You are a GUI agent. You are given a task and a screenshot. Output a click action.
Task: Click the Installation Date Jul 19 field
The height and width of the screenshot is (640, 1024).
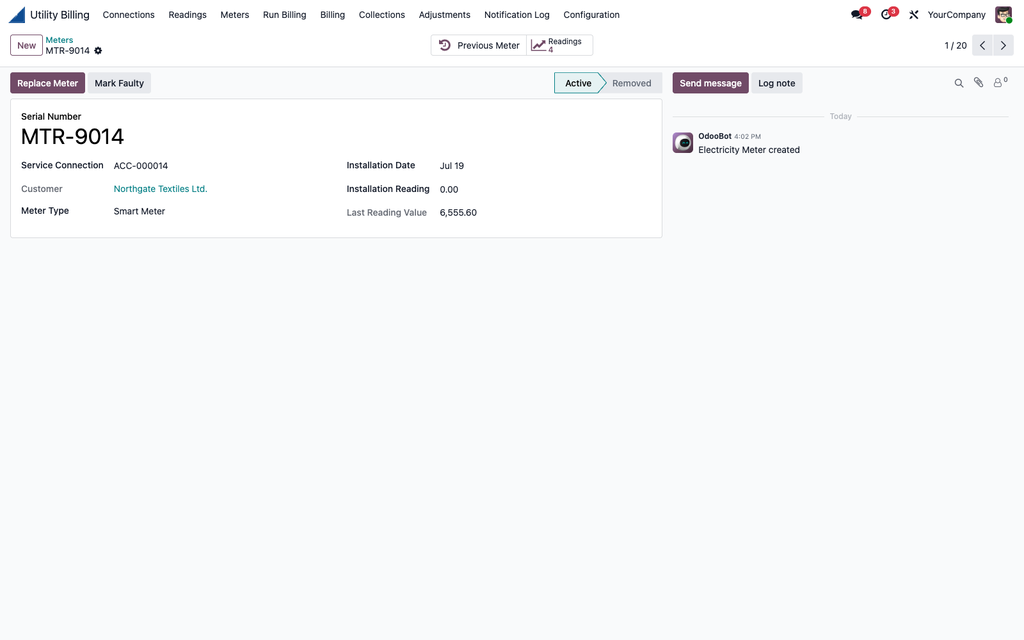(x=452, y=166)
